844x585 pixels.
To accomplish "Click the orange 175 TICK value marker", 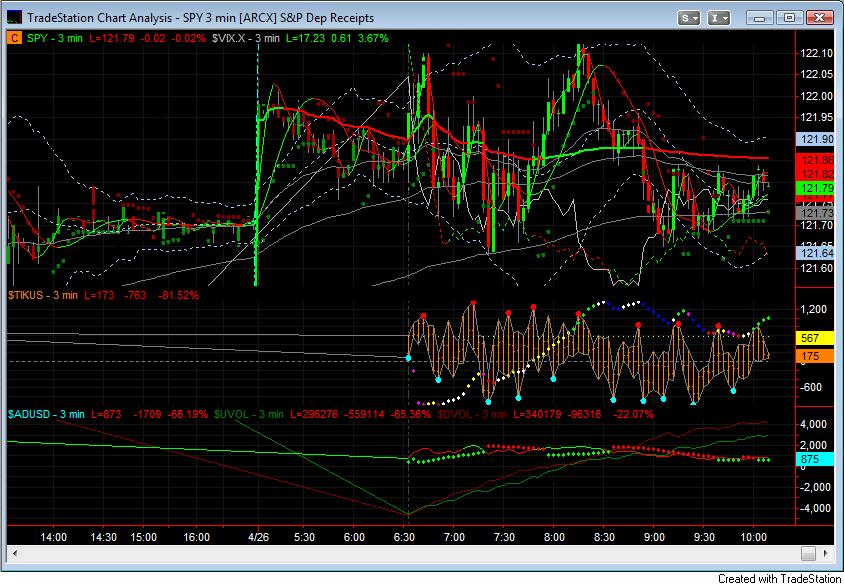I will pos(814,356).
